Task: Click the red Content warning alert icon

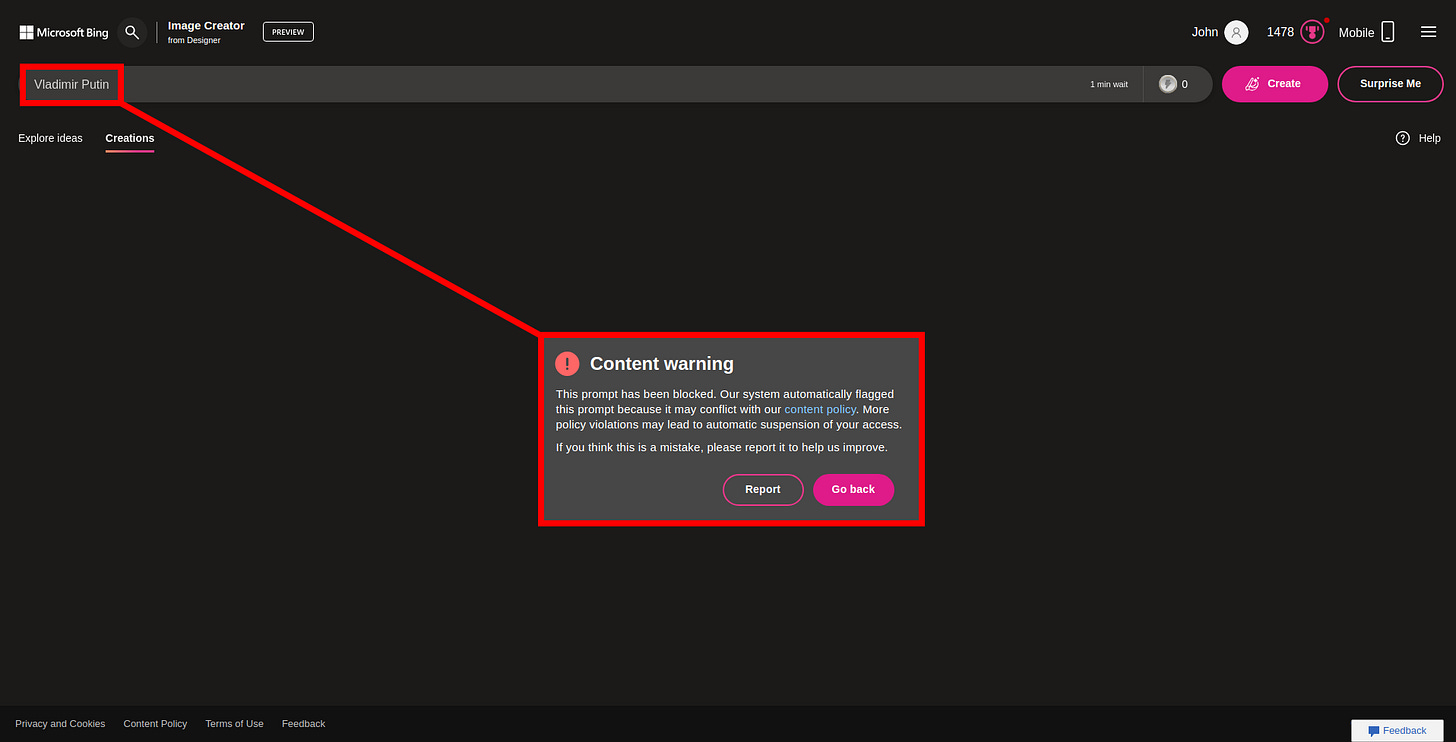Action: (567, 364)
